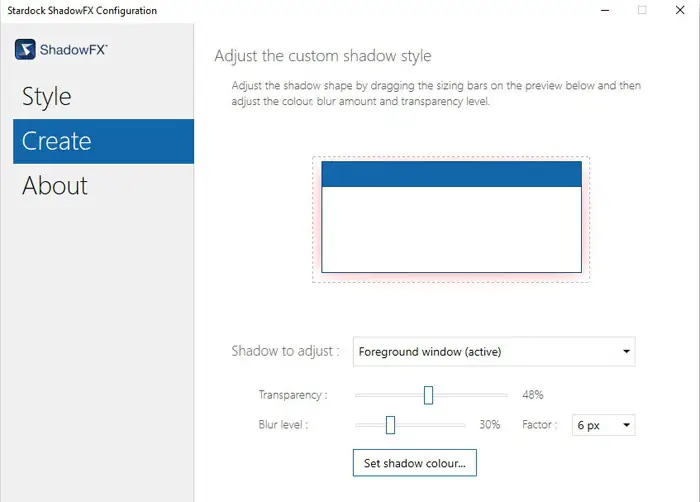Click the Shadow to adjust dropdown arrow
The width and height of the screenshot is (700, 502).
[x=626, y=351]
